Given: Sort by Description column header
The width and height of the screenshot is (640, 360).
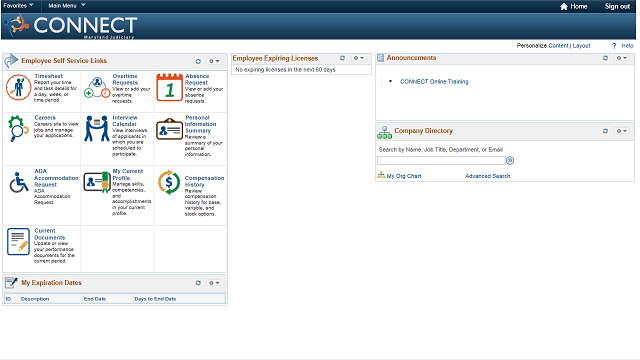Looking at the screenshot, I should (35, 299).
